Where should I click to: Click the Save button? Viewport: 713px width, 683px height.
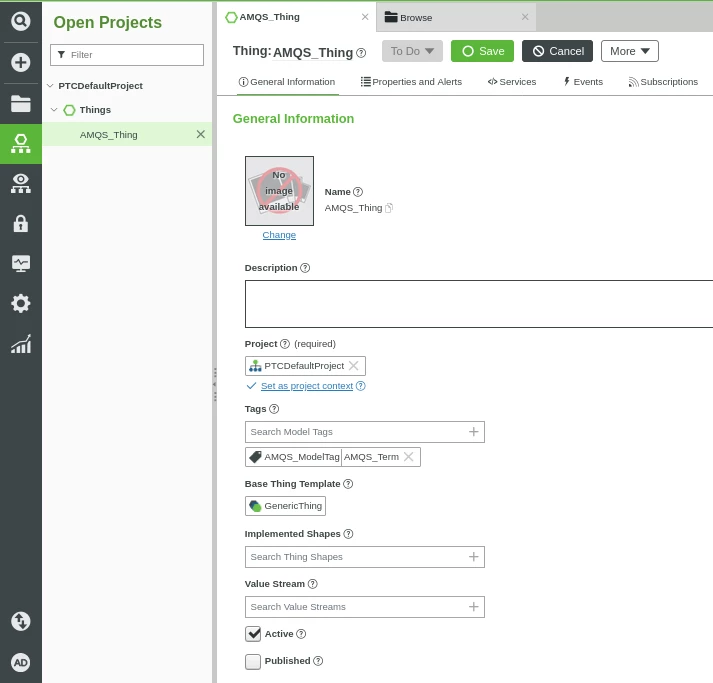point(482,51)
